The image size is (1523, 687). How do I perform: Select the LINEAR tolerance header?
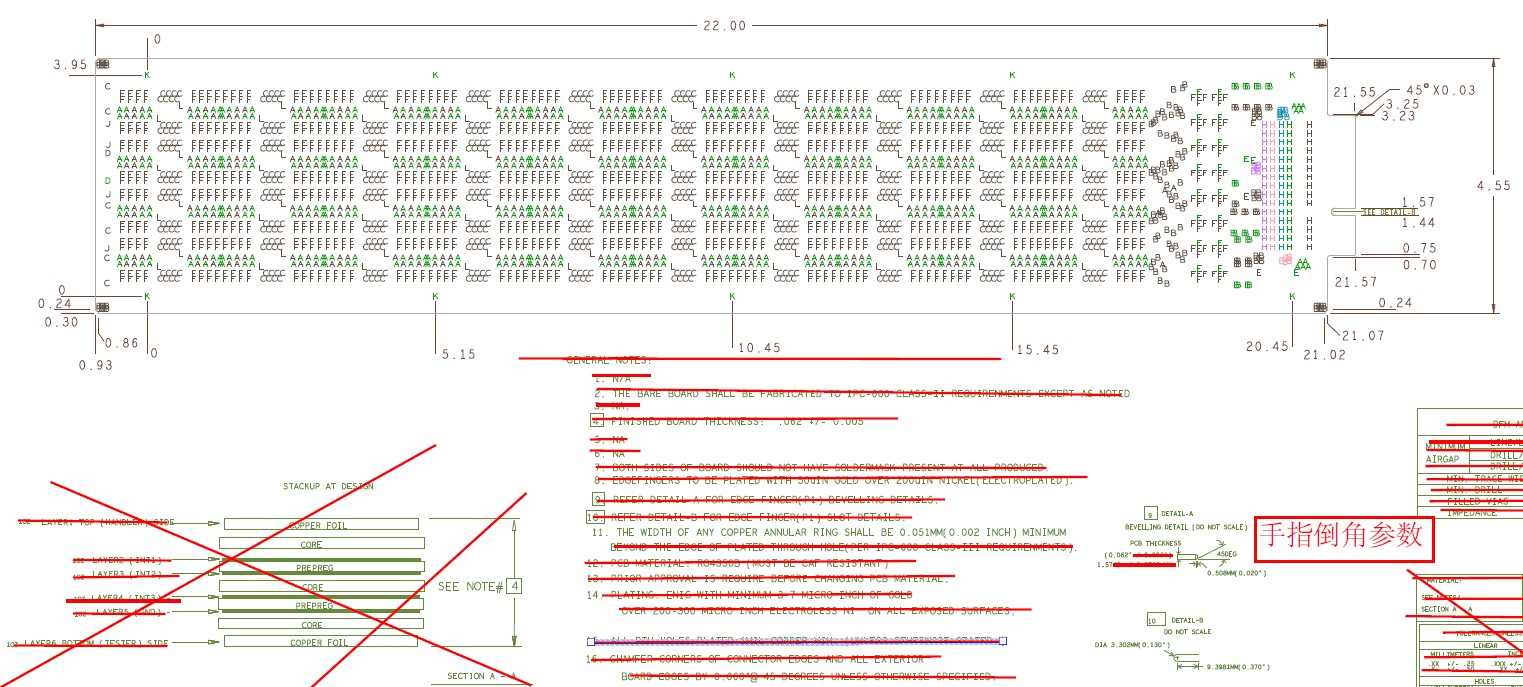(1485, 646)
